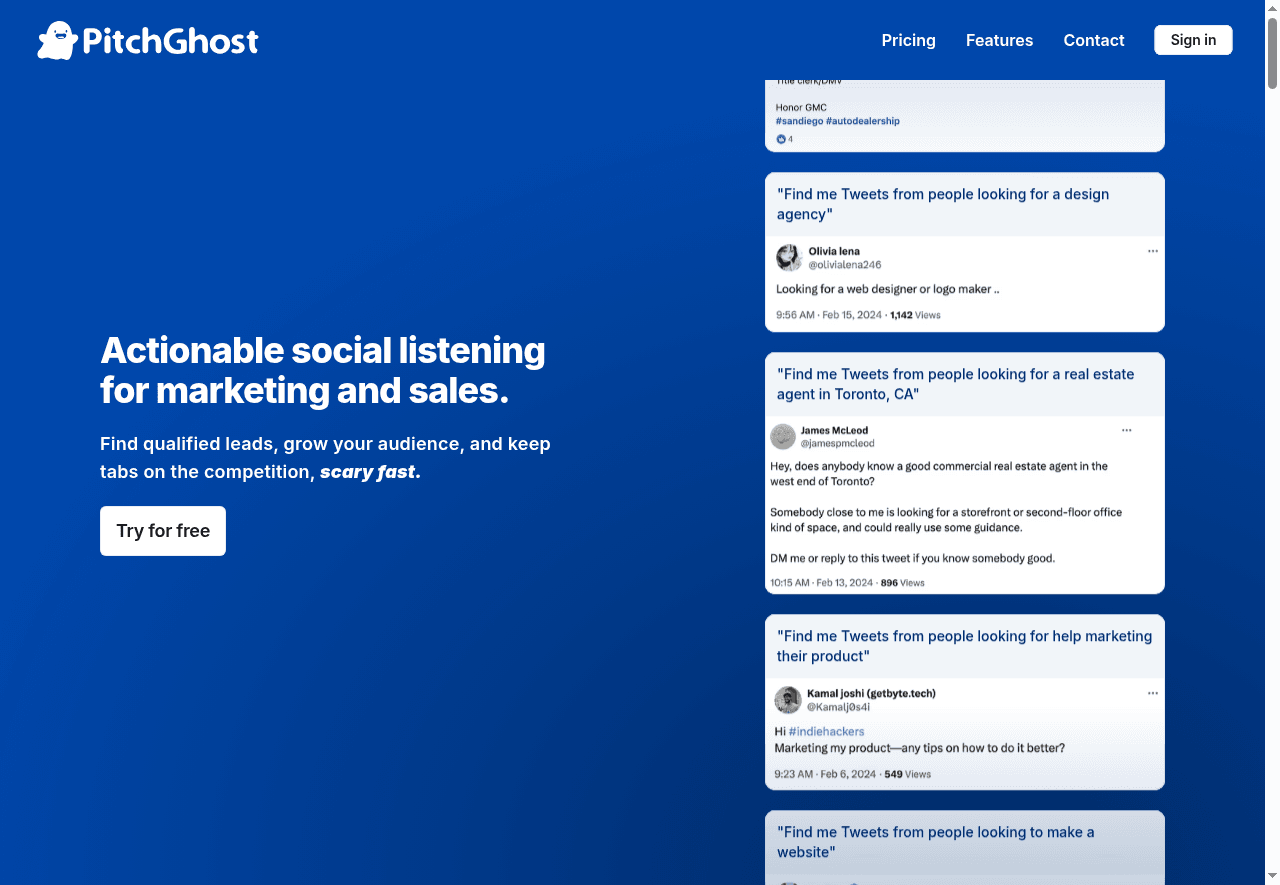This screenshot has width=1280, height=885.
Task: Click Olivia lena's profile avatar
Action: [x=788, y=258]
